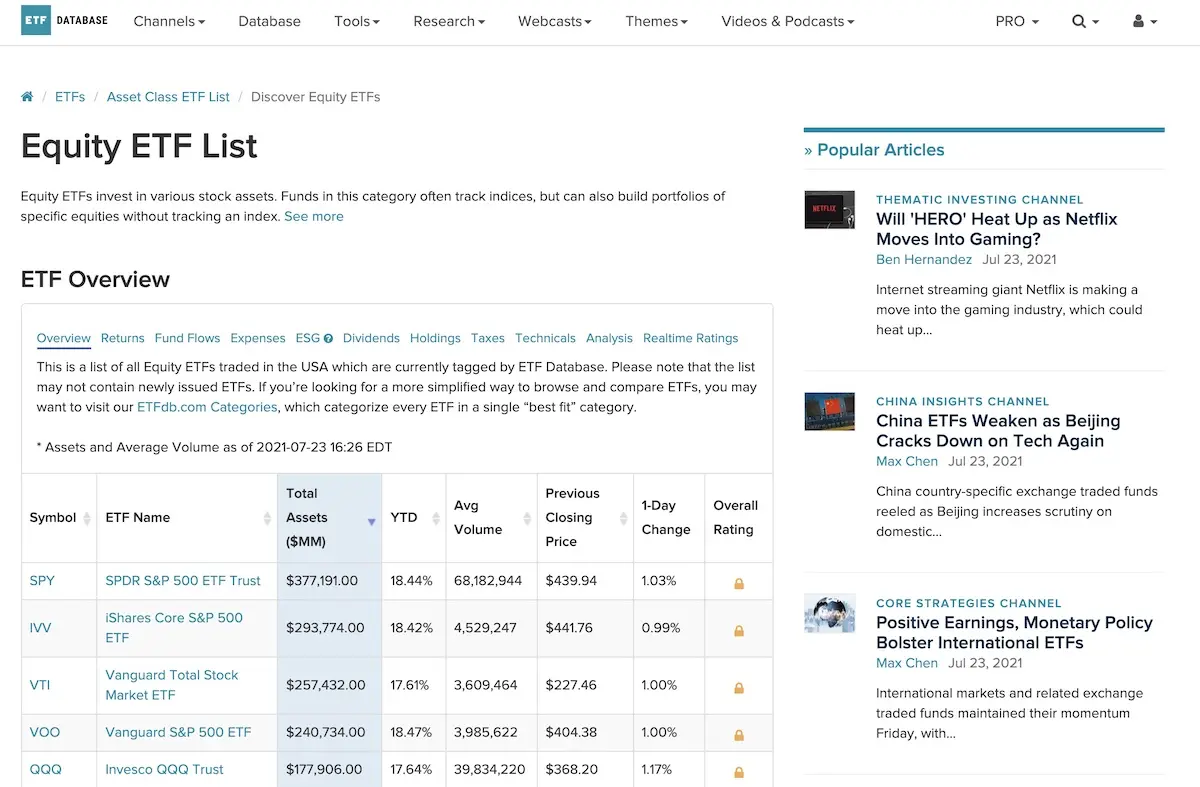The width and height of the screenshot is (1200, 787).
Task: Open author Ben Hernandez link
Action: pos(924,259)
